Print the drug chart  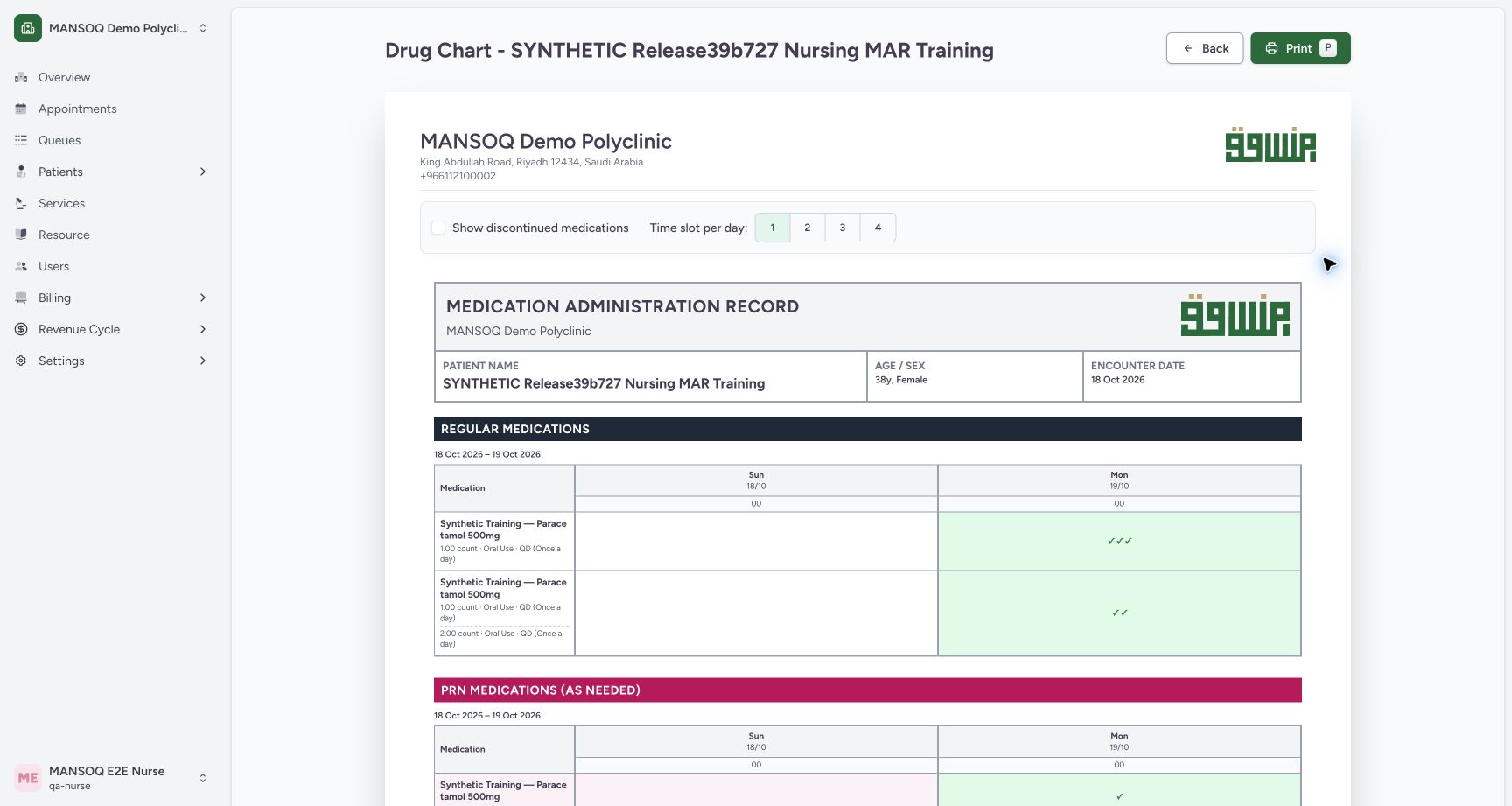point(1300,48)
